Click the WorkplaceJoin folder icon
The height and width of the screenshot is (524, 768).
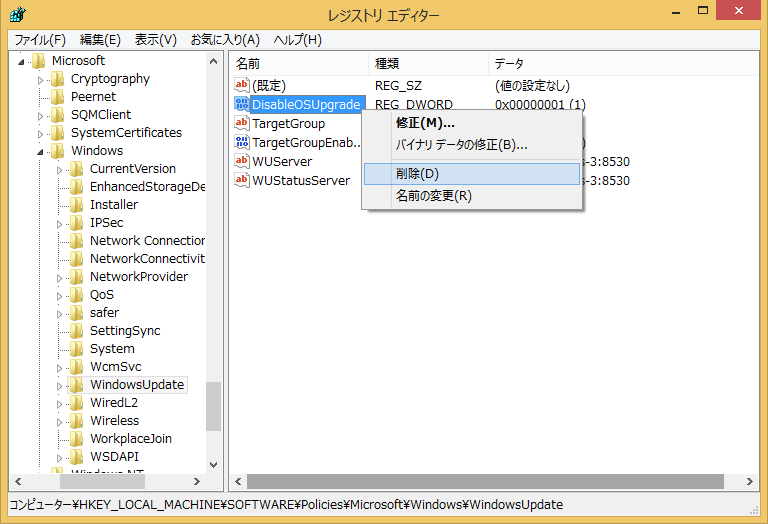76,439
